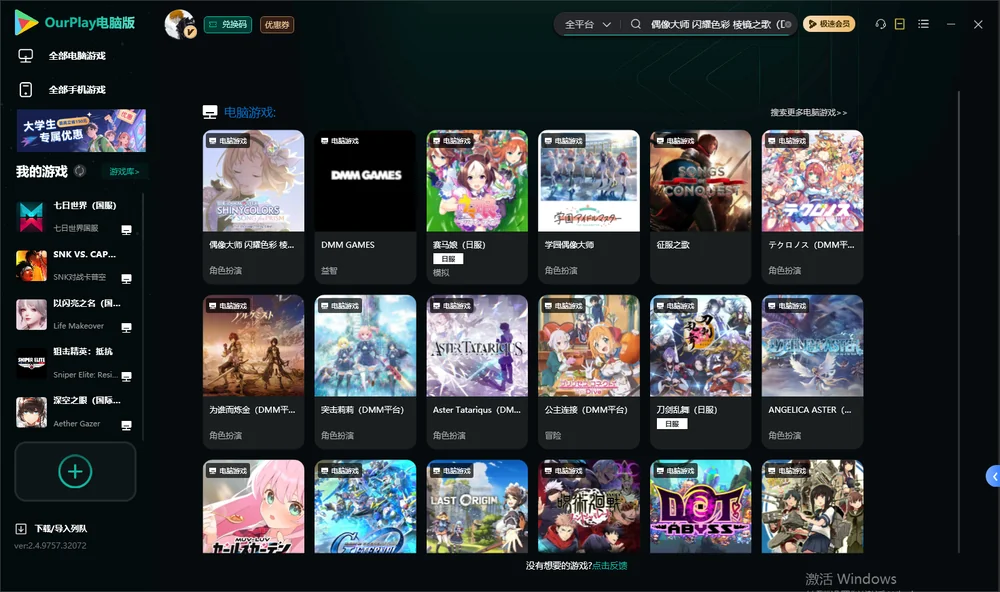
Task: Clear the search text with the X icon
Action: click(789, 24)
